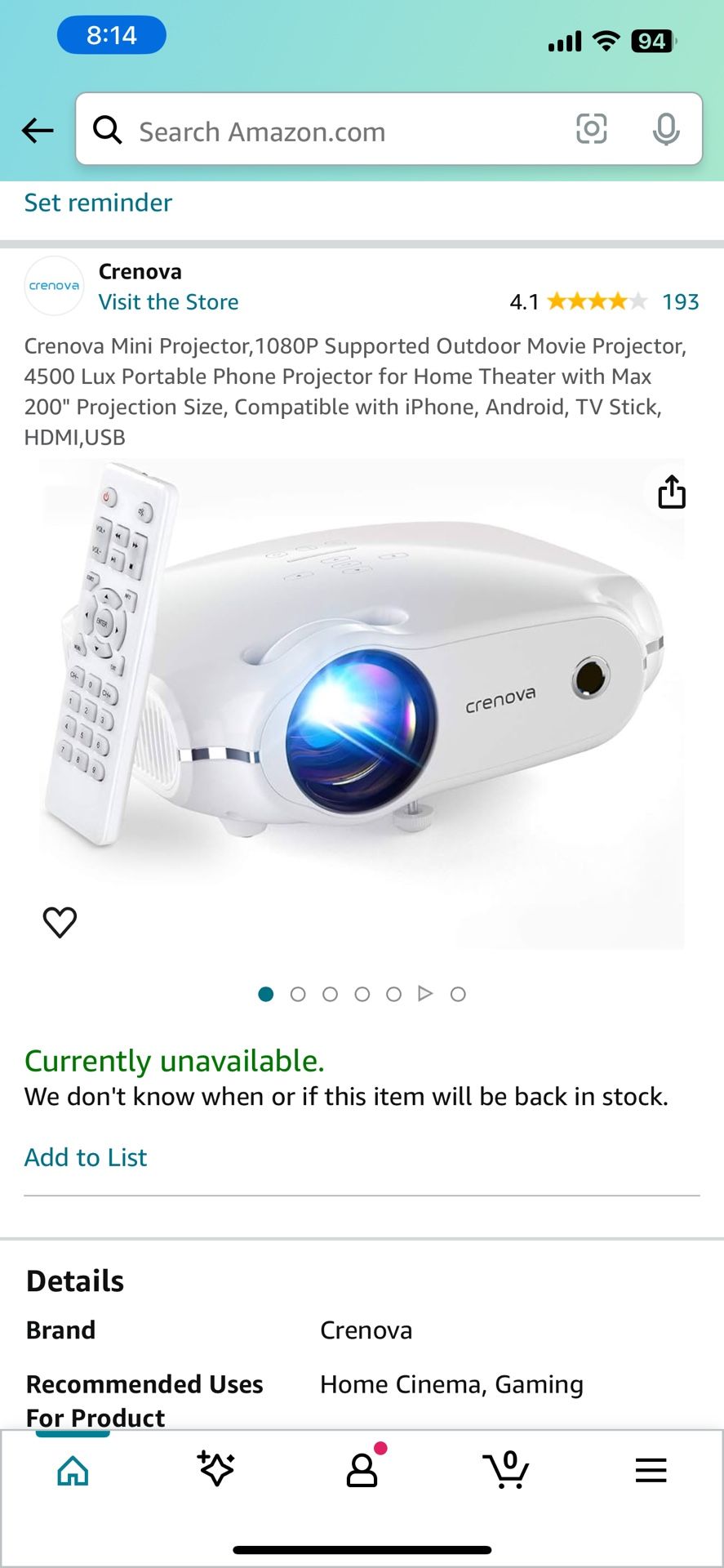Image resolution: width=724 pixels, height=1568 pixels.
Task: Tap the magnifying glass search icon
Action: (x=107, y=129)
